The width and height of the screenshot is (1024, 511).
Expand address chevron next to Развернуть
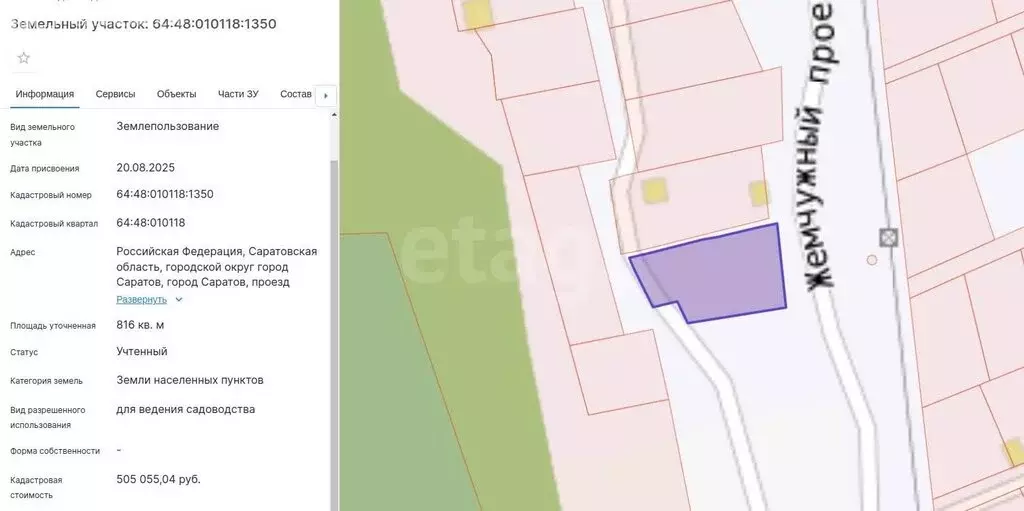click(x=179, y=300)
